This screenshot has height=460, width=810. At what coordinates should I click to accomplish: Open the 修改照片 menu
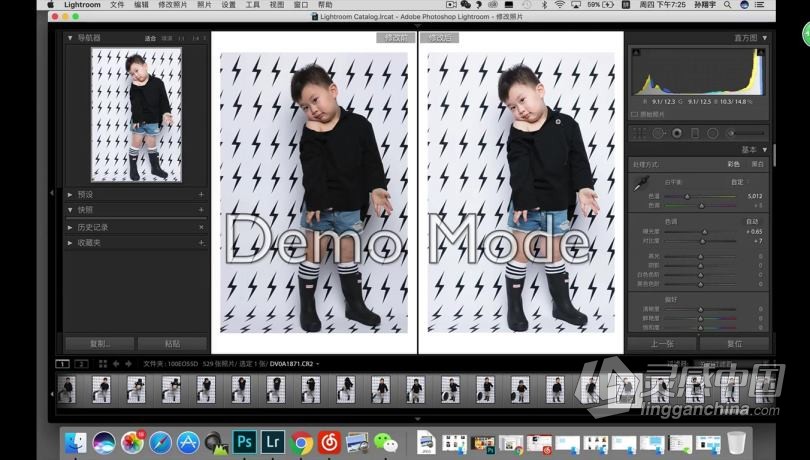click(173, 5)
